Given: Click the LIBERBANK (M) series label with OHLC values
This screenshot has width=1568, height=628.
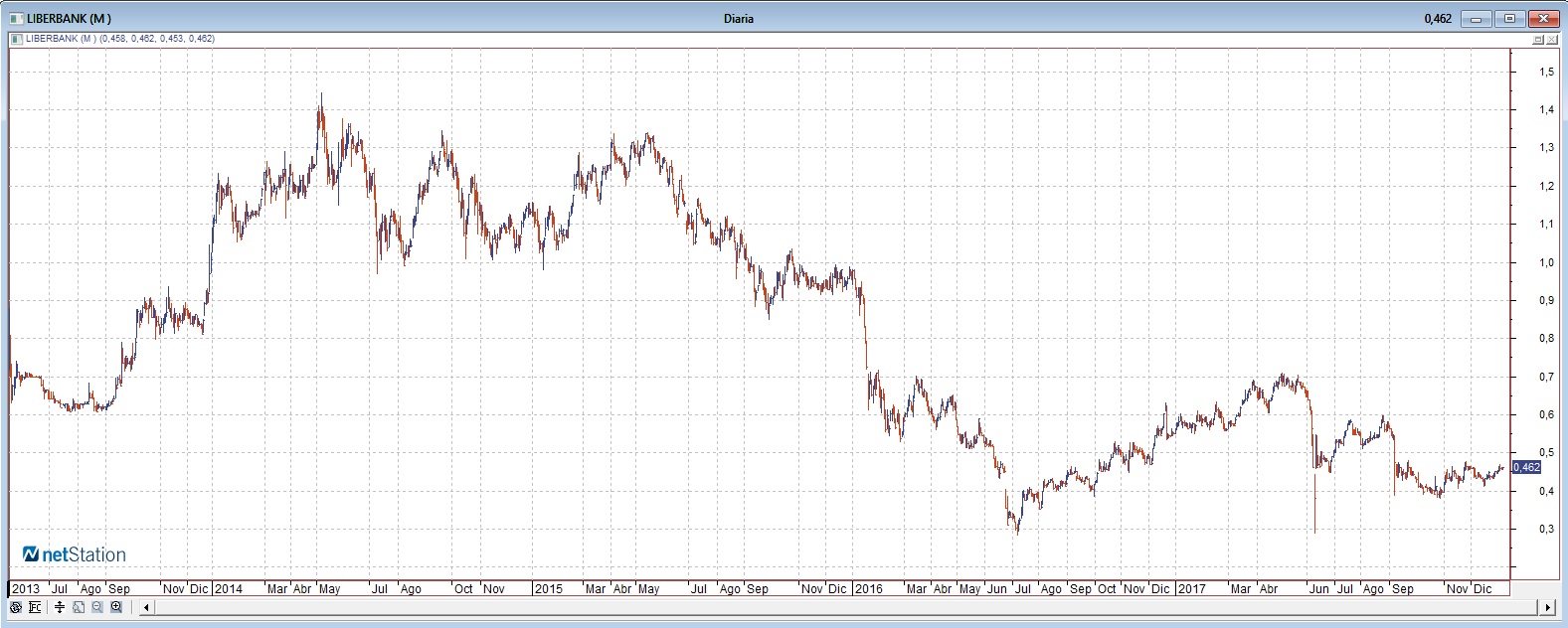Looking at the screenshot, I should (118, 39).
